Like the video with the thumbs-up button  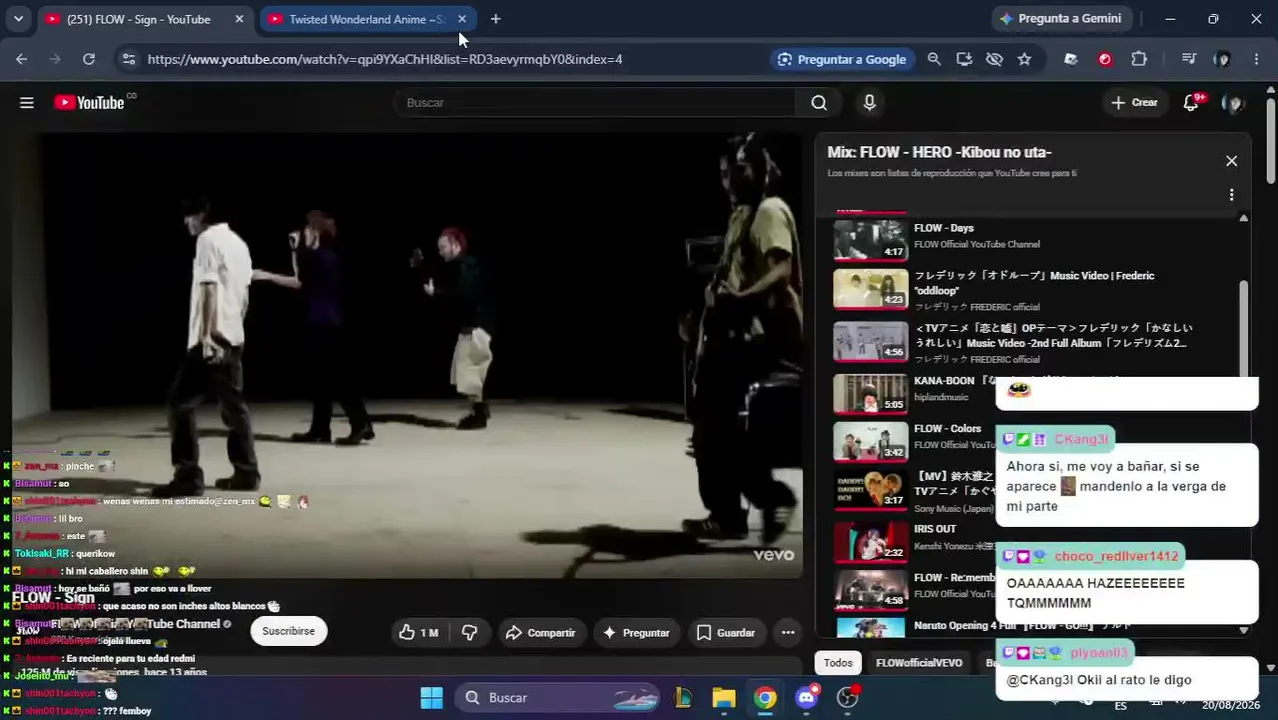tap(419, 632)
